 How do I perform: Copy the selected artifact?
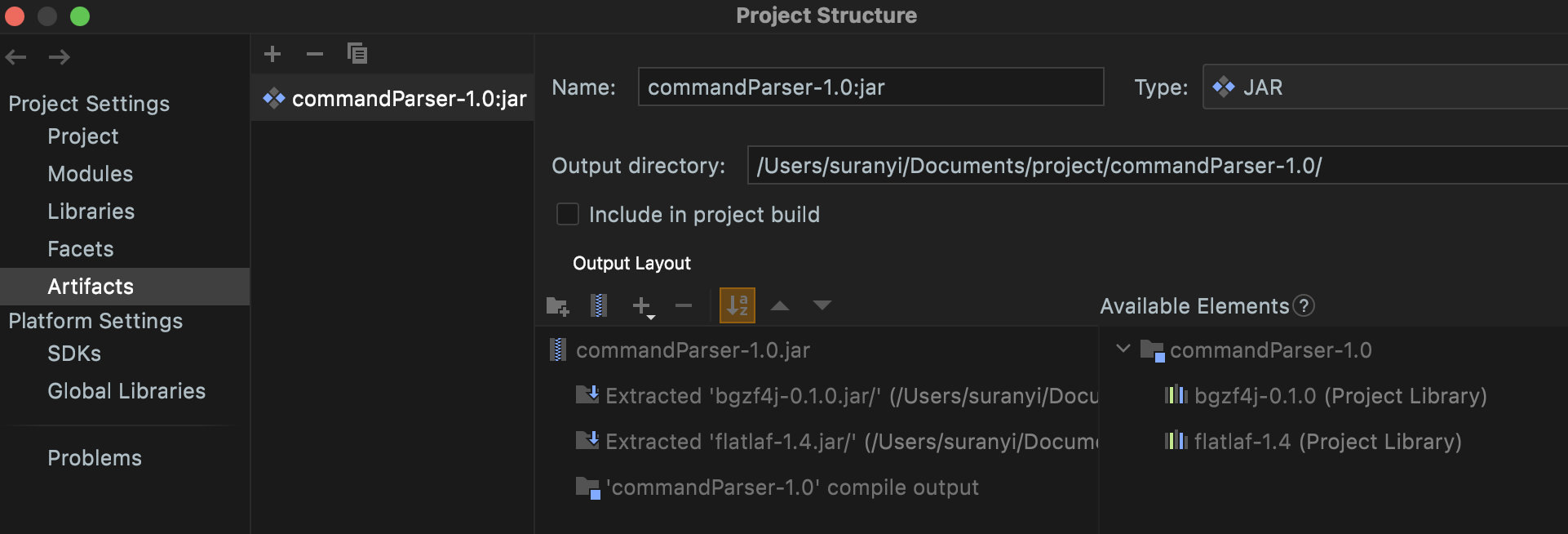point(357,54)
